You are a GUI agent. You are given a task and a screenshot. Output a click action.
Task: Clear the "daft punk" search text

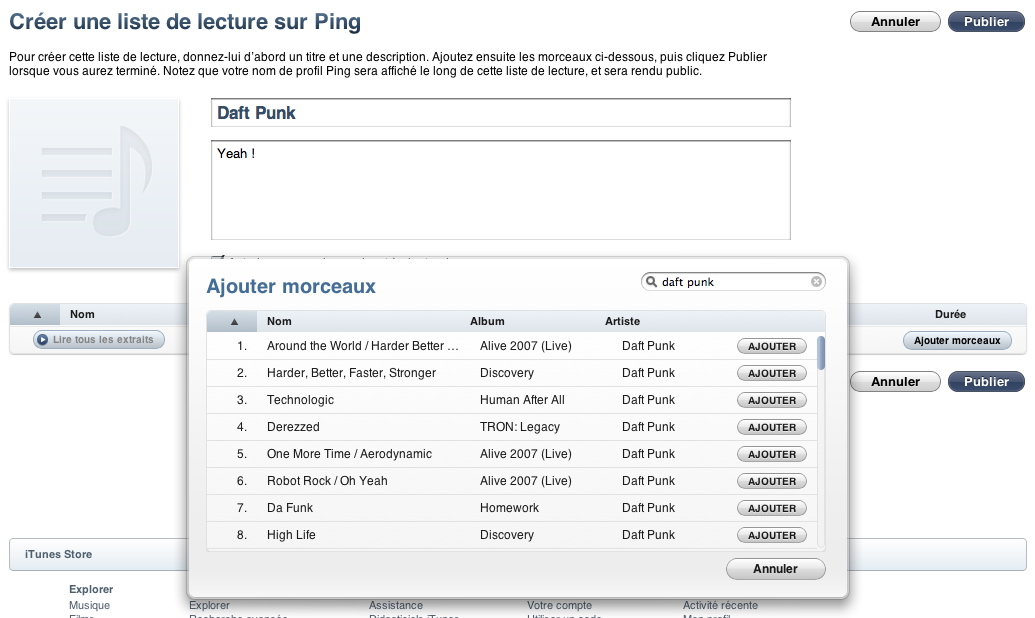tap(817, 282)
